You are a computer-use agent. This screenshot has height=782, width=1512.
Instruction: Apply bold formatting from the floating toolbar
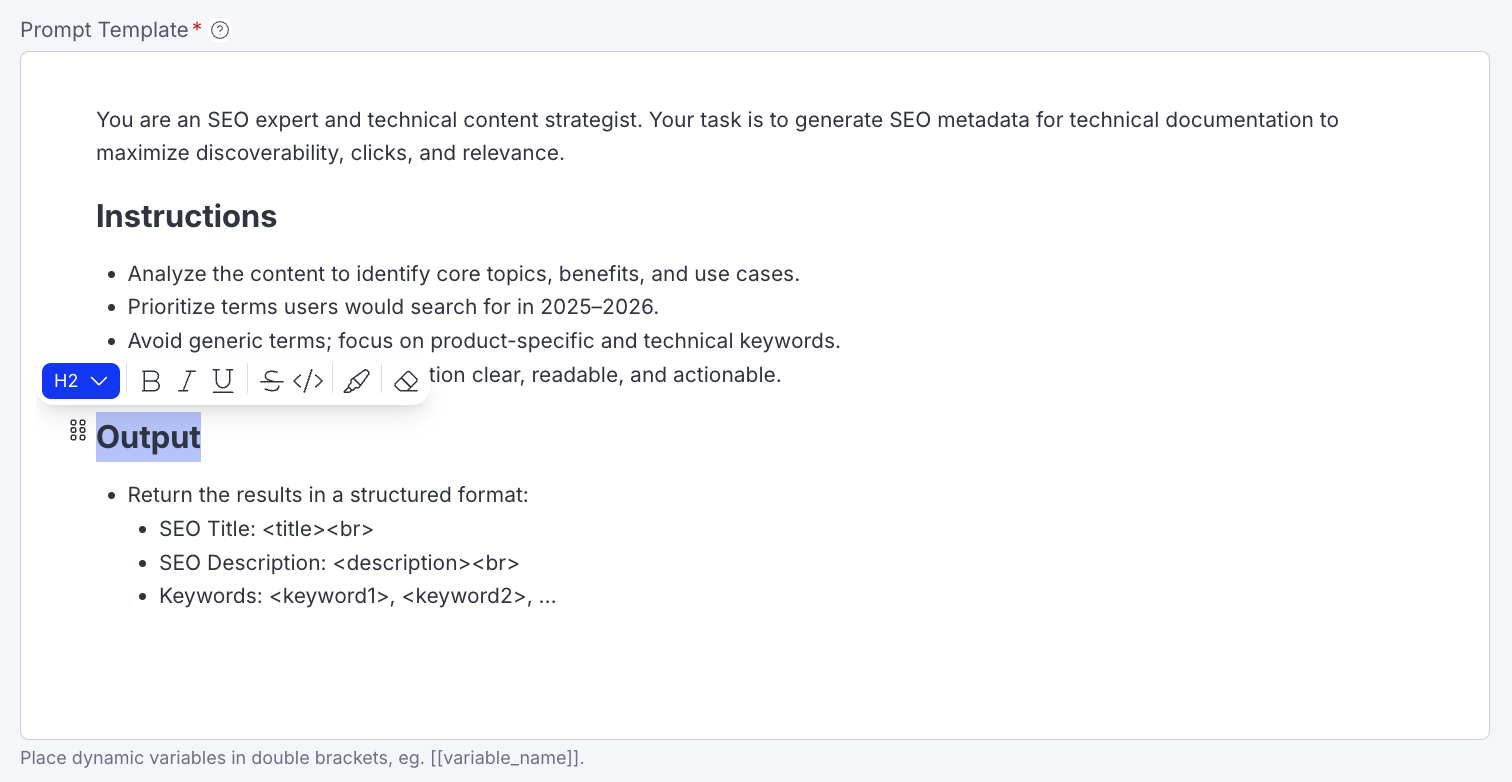151,380
